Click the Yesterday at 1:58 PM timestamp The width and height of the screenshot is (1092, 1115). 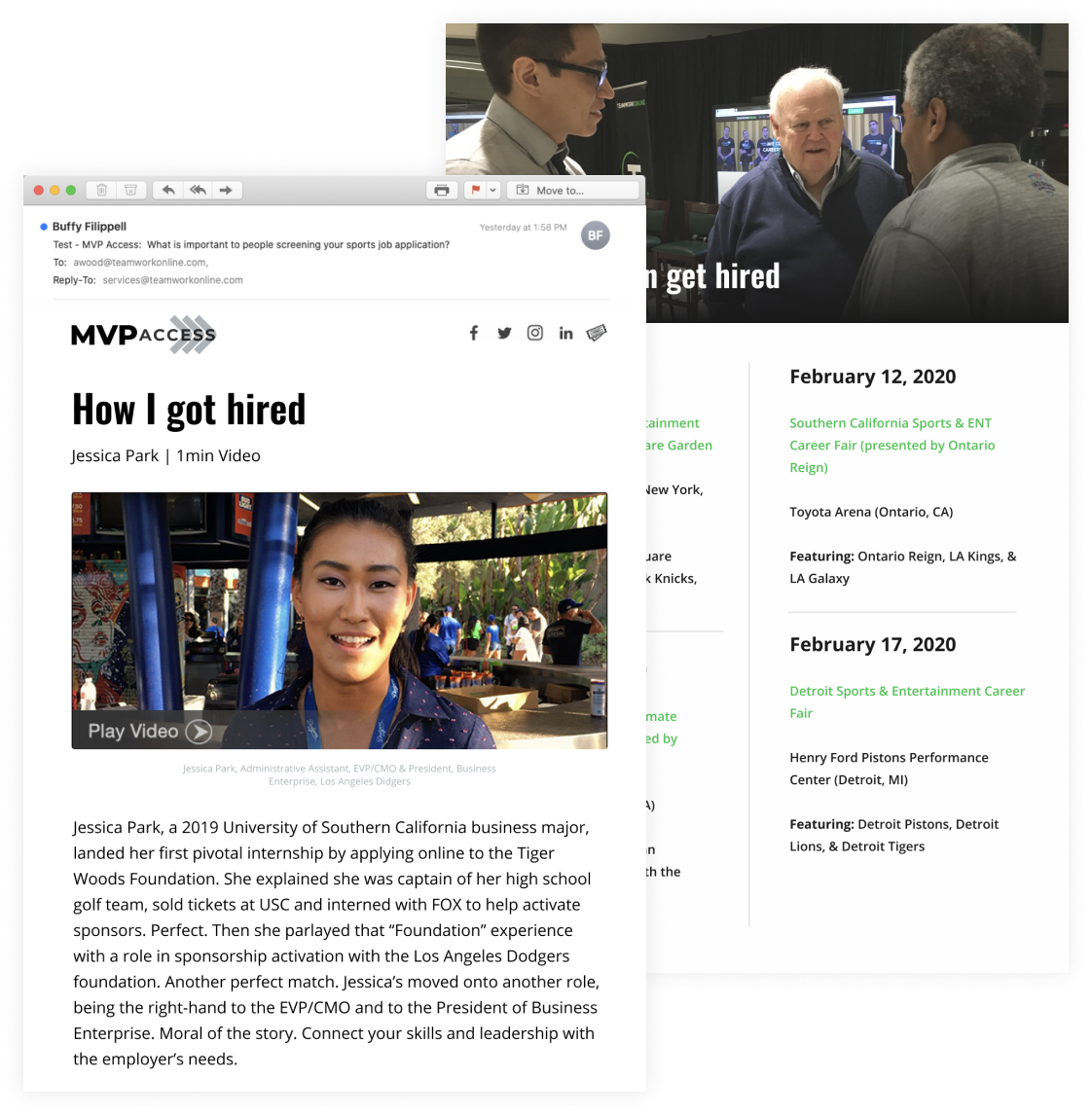click(x=523, y=228)
